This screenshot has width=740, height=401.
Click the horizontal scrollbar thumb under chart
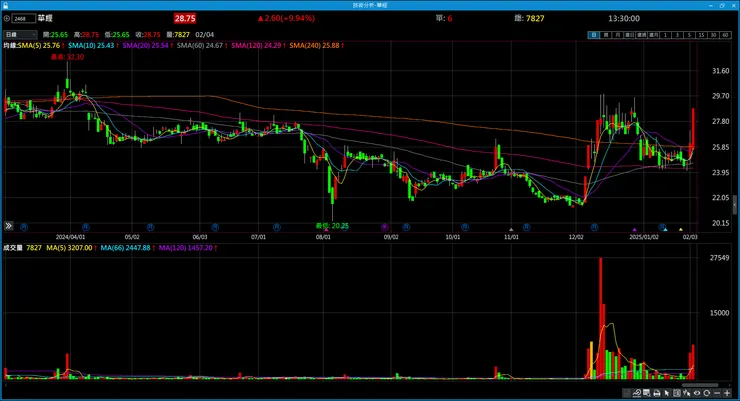(x=700, y=385)
